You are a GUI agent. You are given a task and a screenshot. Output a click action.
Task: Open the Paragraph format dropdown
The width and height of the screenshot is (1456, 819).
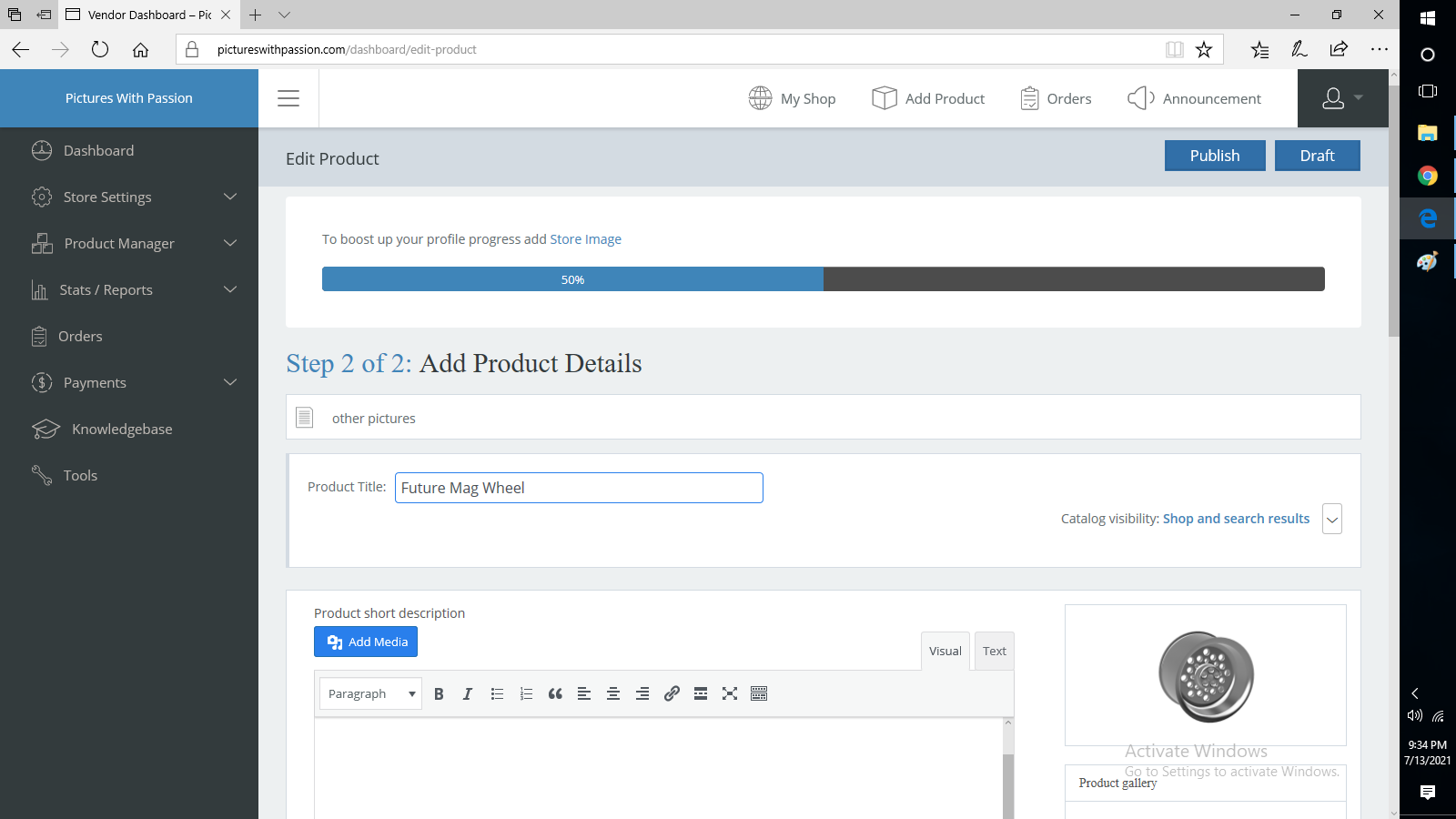click(370, 693)
